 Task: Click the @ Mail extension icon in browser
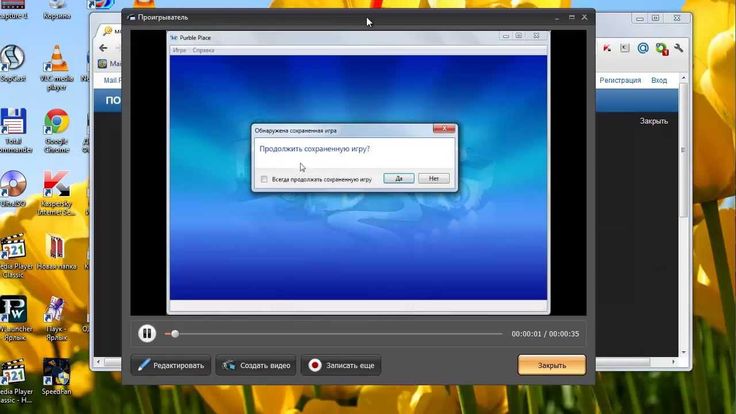coord(643,48)
